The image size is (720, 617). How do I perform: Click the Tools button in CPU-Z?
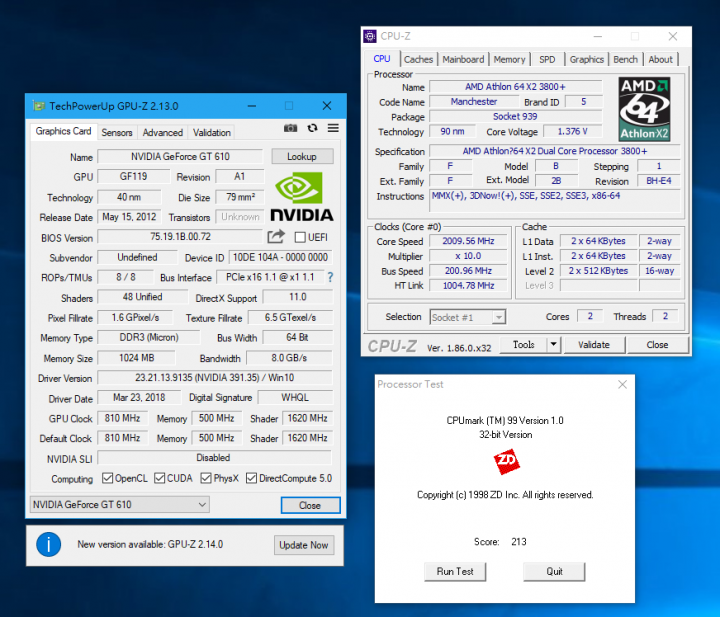coord(523,344)
